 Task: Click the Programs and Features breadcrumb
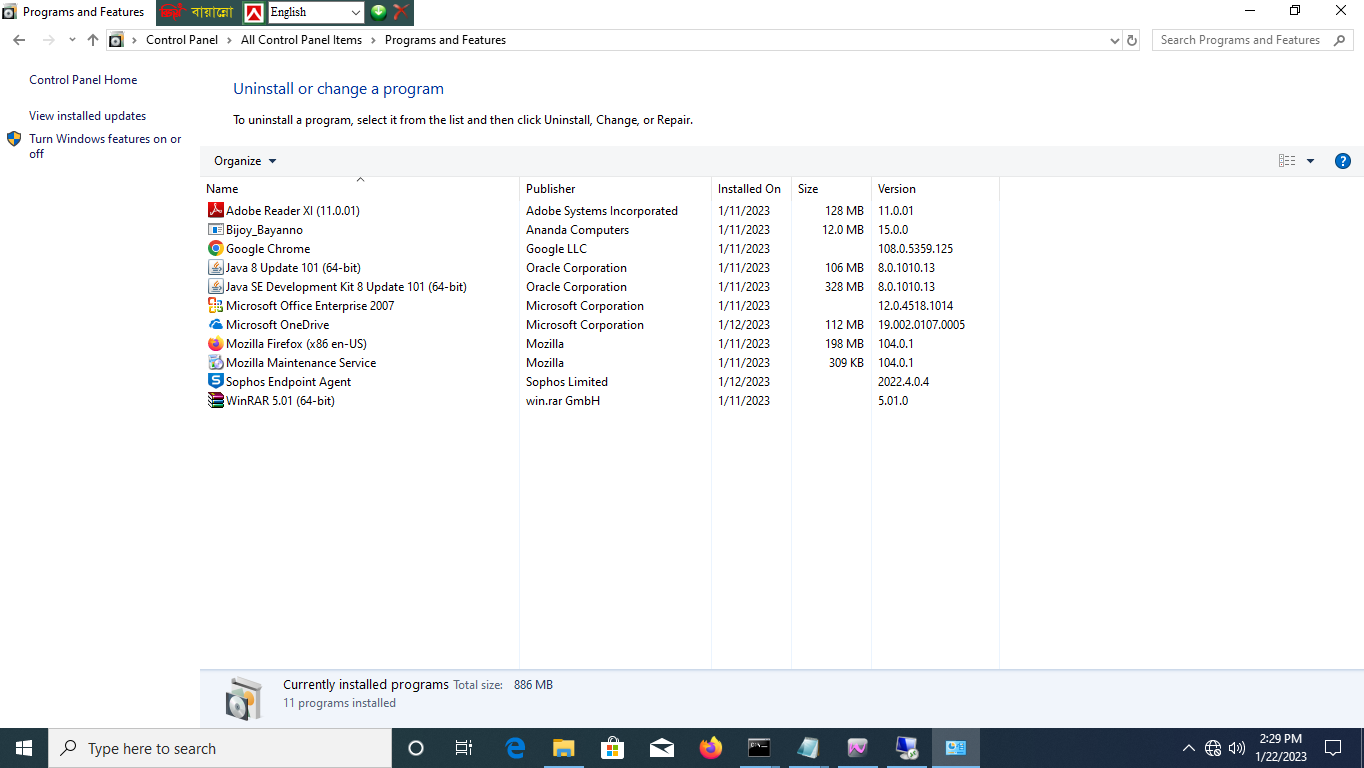click(445, 40)
